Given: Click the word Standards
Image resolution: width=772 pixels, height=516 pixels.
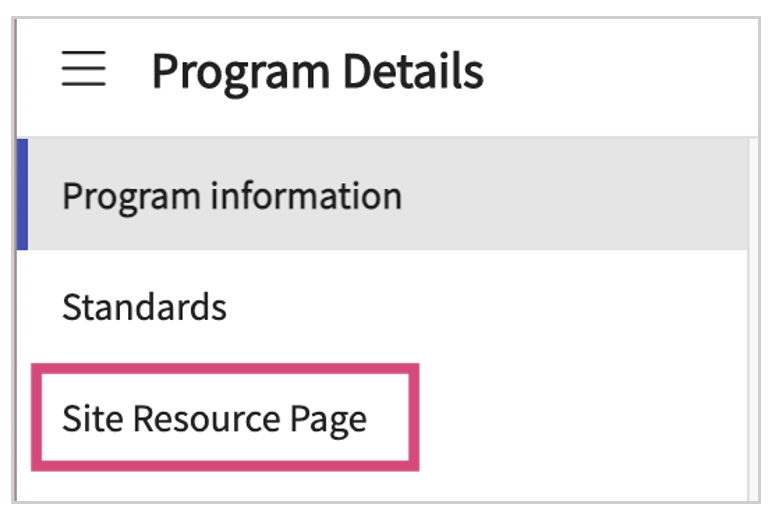Looking at the screenshot, I should tap(144, 307).
